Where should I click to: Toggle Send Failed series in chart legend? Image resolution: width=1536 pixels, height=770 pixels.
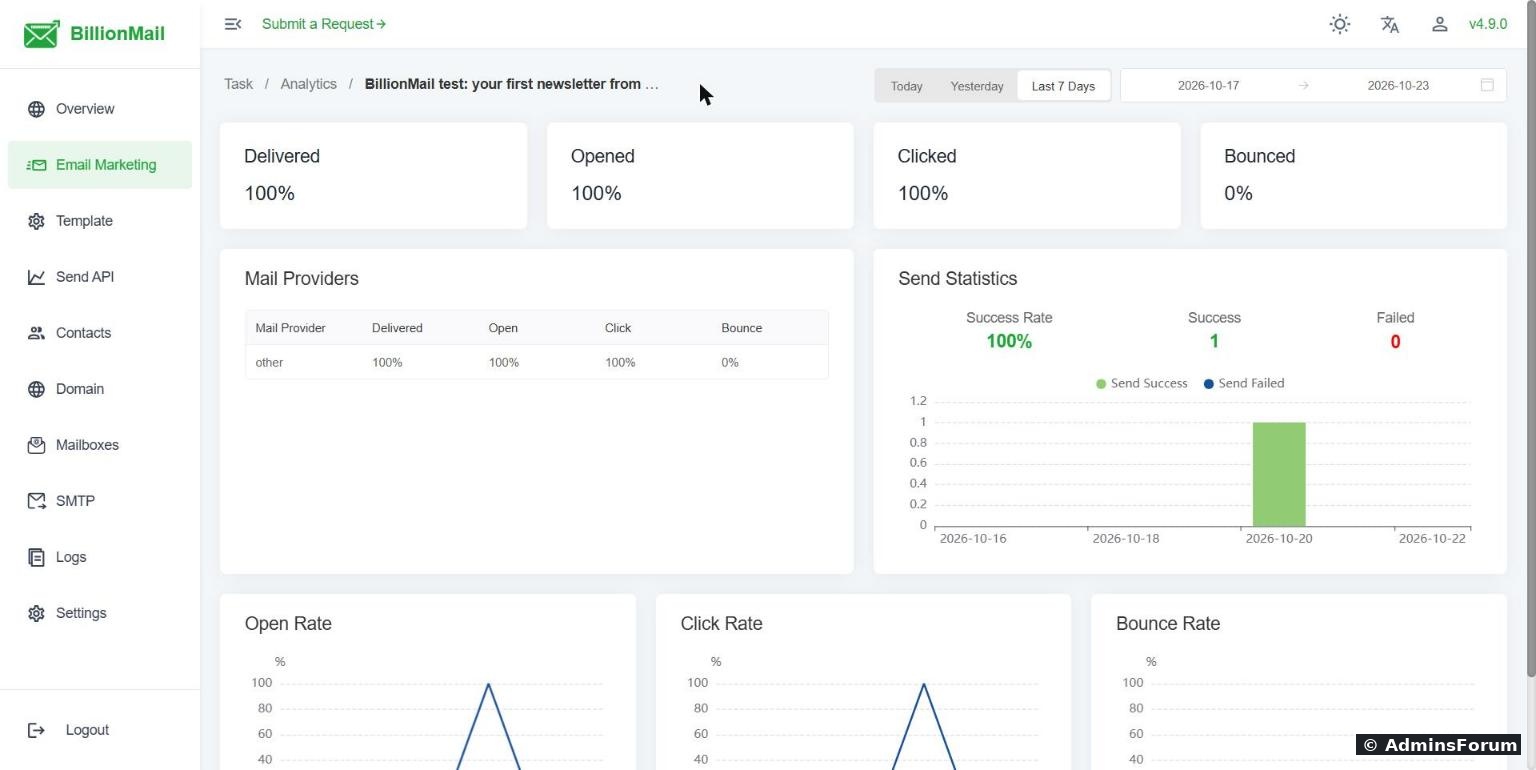pyautogui.click(x=1244, y=384)
